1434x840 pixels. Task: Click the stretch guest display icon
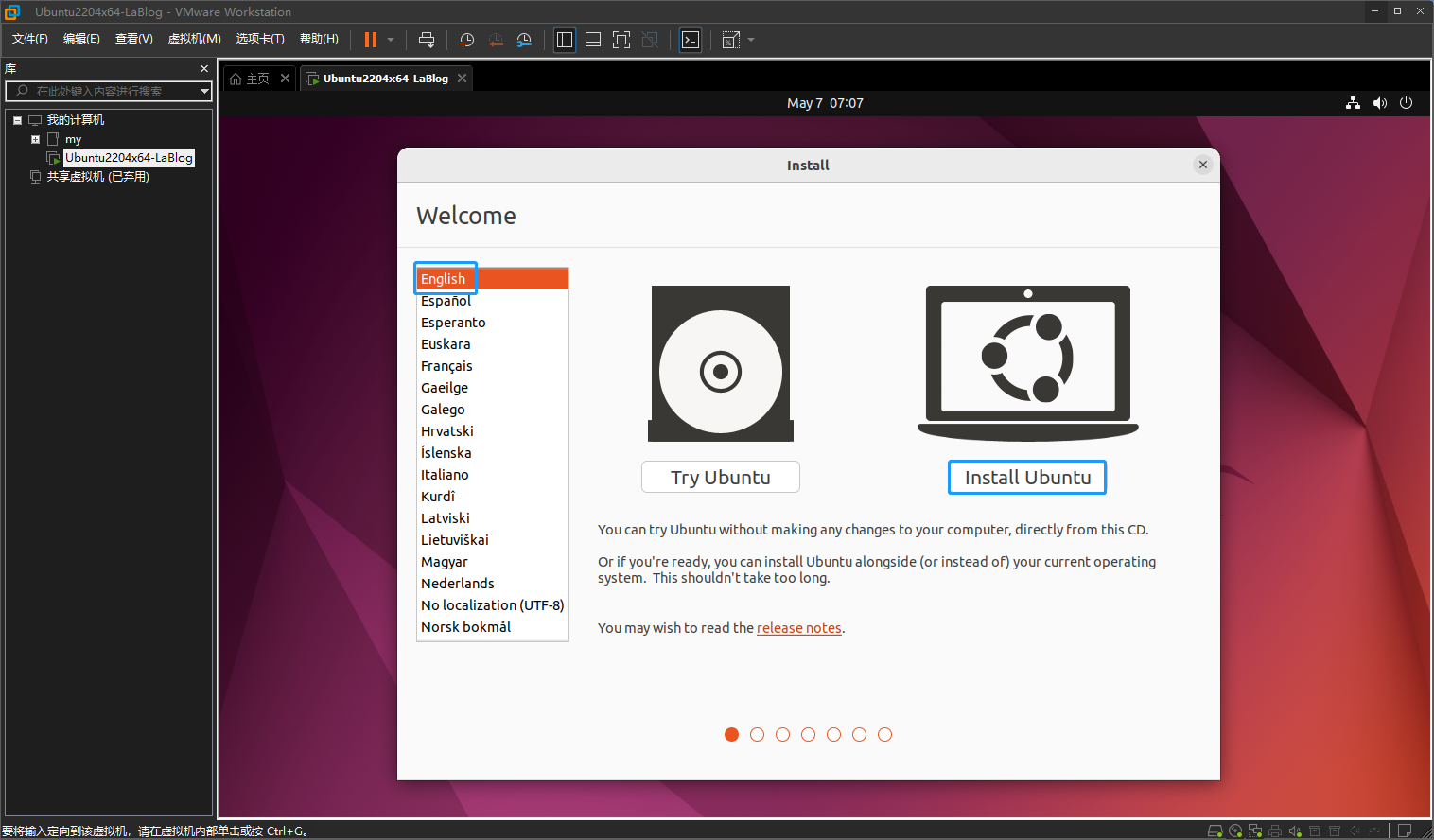[x=731, y=40]
